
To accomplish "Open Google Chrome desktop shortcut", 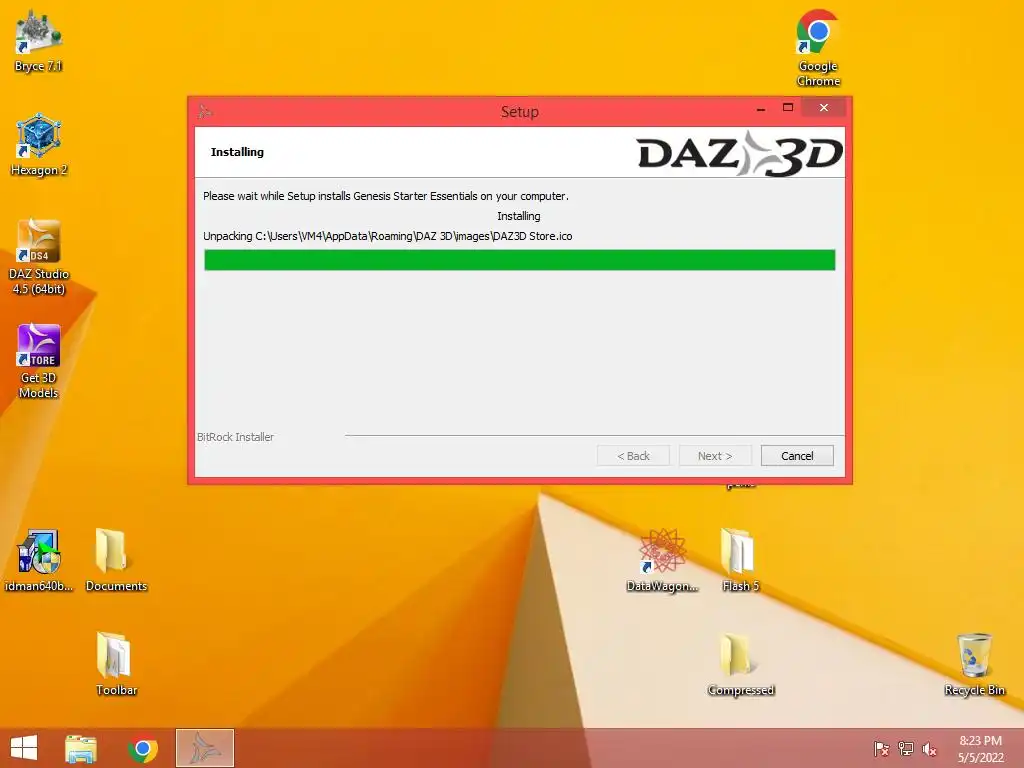I will (x=818, y=48).
